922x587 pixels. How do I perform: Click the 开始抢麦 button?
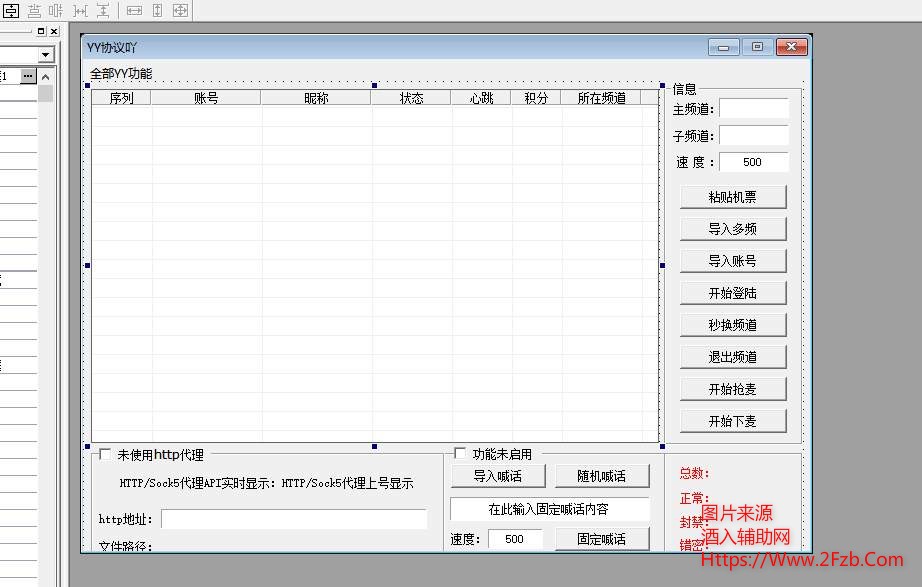click(733, 389)
